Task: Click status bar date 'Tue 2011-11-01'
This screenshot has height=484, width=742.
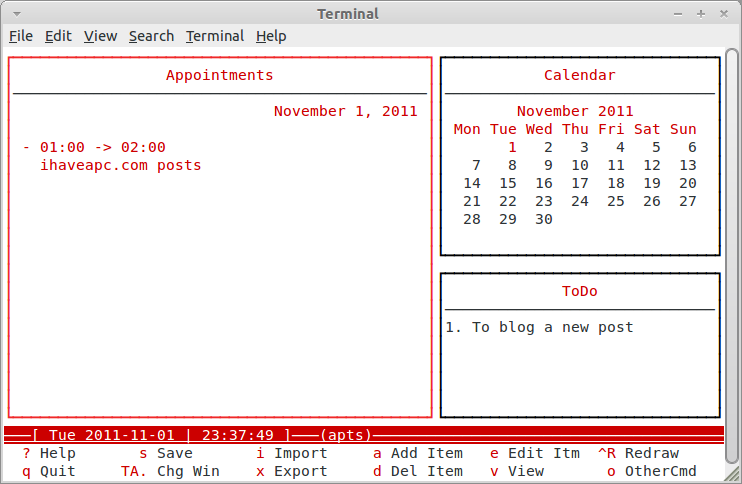Action: coord(112,435)
